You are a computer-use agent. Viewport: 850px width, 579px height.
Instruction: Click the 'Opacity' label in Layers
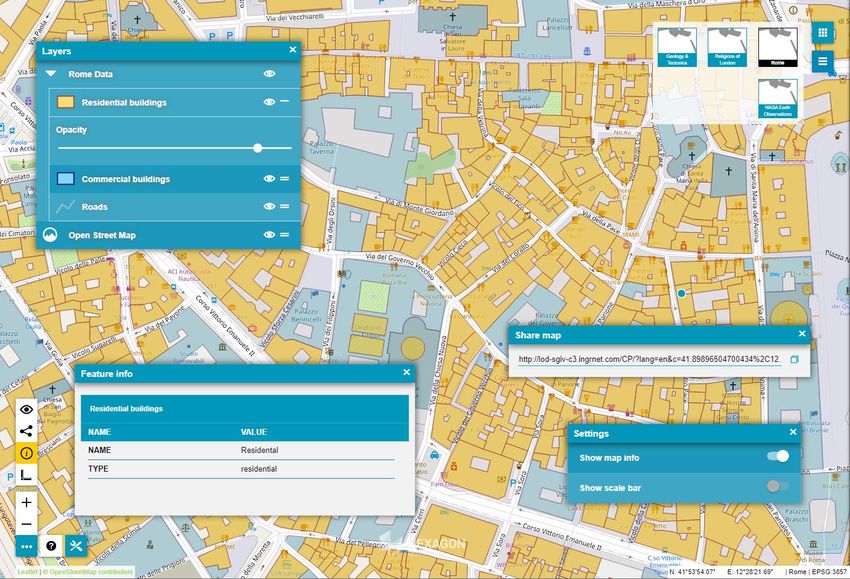click(71, 130)
